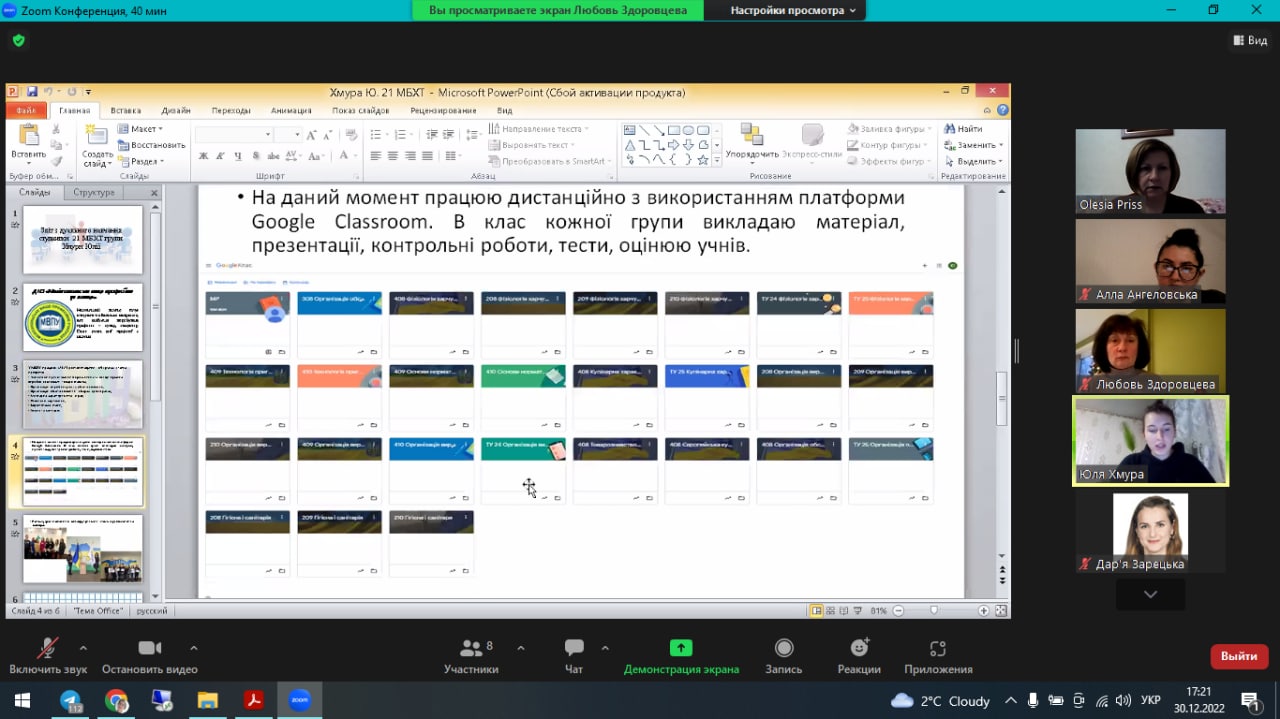Image resolution: width=1280 pixels, height=719 pixels.
Task: Select slide 5 thumbnail
Action: point(83,548)
